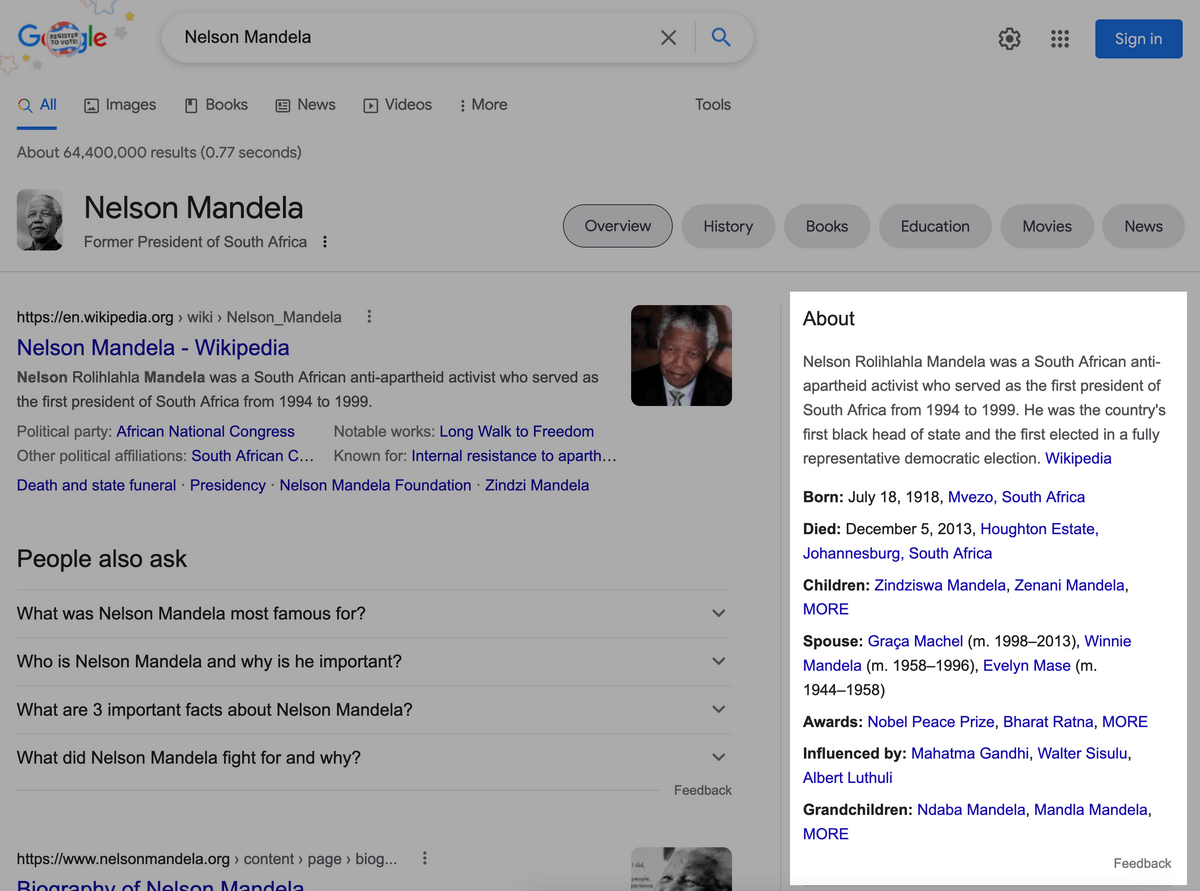Viewport: 1200px width, 891px height.
Task: Open the Nelson Mandela Foundation sublink
Action: pyautogui.click(x=375, y=485)
